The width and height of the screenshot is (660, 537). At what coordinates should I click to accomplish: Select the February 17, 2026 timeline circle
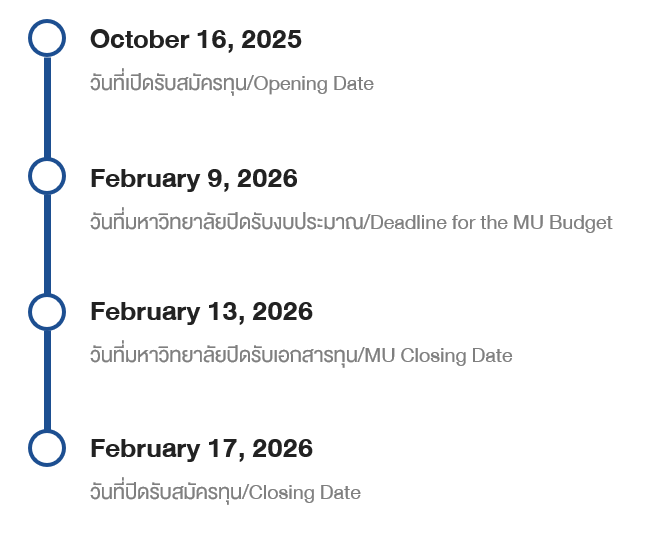click(x=47, y=448)
